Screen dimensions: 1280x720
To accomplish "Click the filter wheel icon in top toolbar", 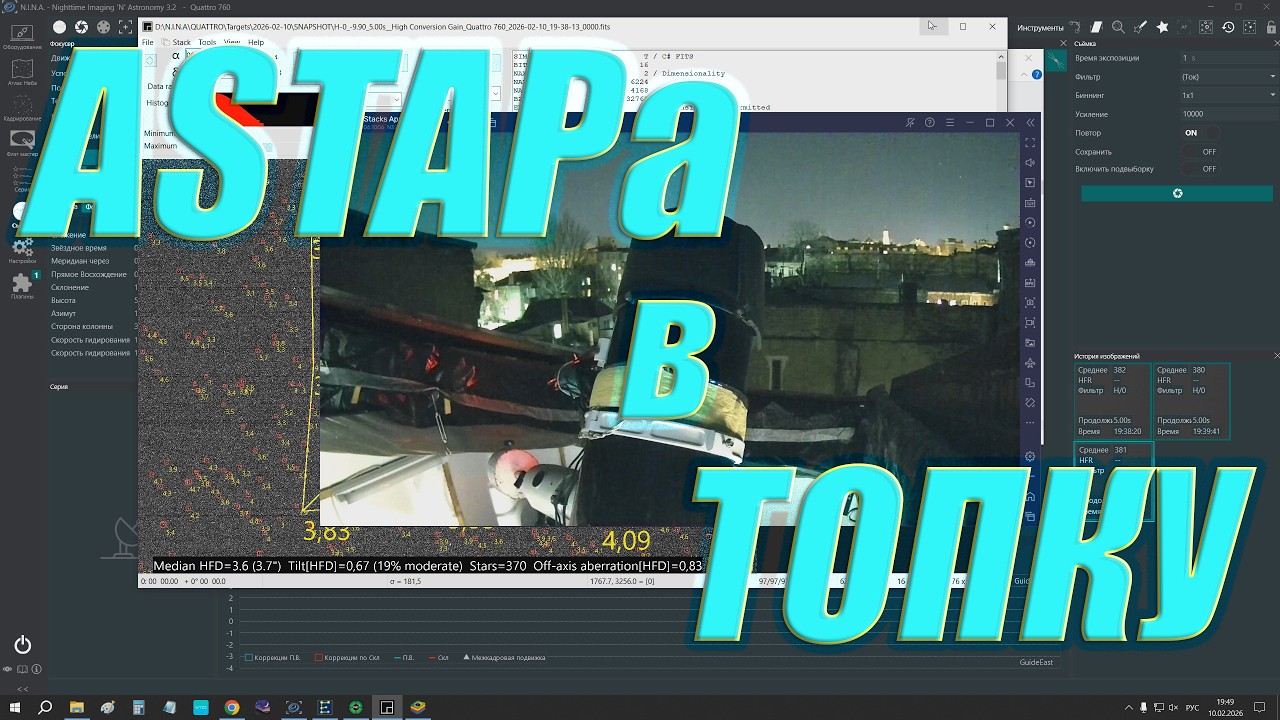I will tap(103, 27).
